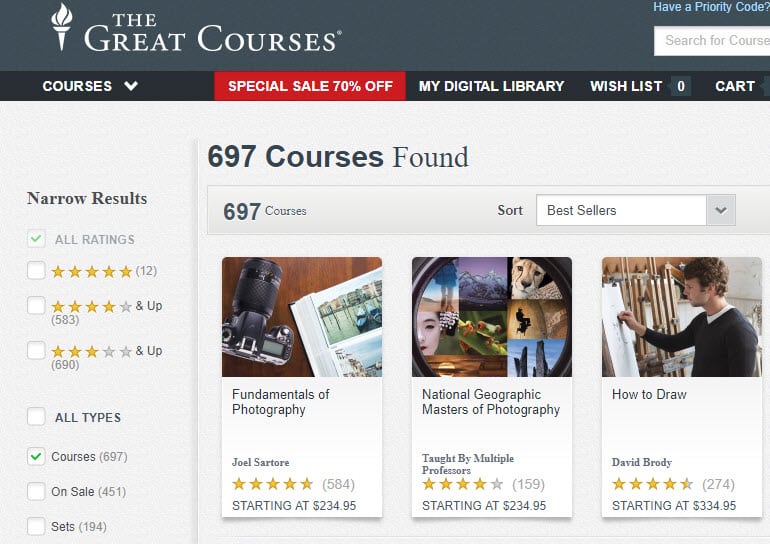
Task: Expand the COURSES menu chevron
Action: click(x=131, y=86)
